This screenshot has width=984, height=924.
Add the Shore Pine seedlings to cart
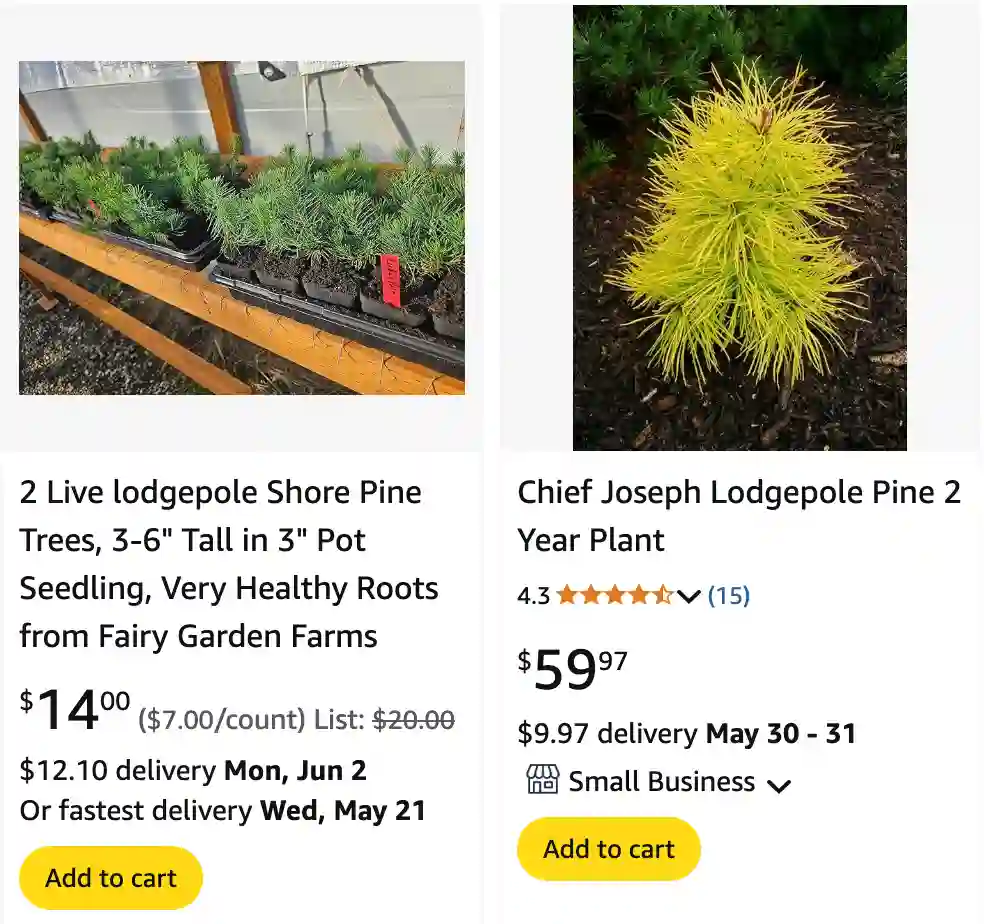[x=110, y=877]
